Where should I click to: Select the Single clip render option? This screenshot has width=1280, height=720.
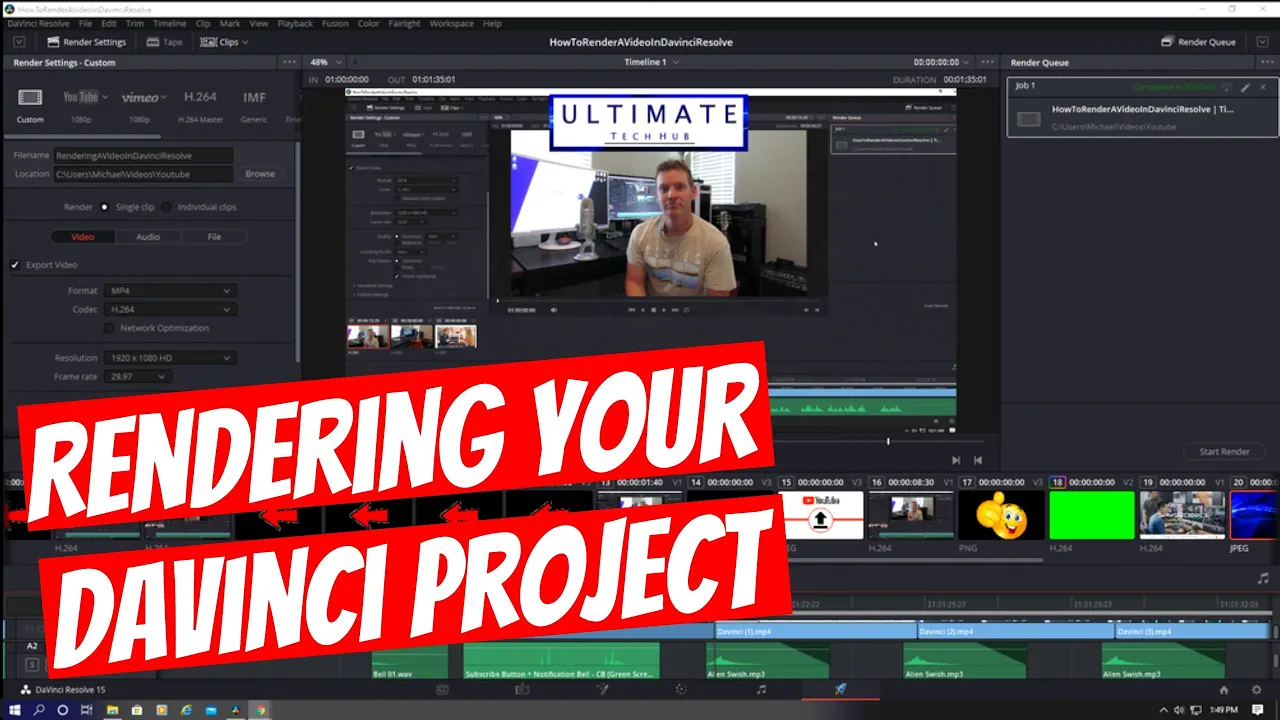(104, 207)
